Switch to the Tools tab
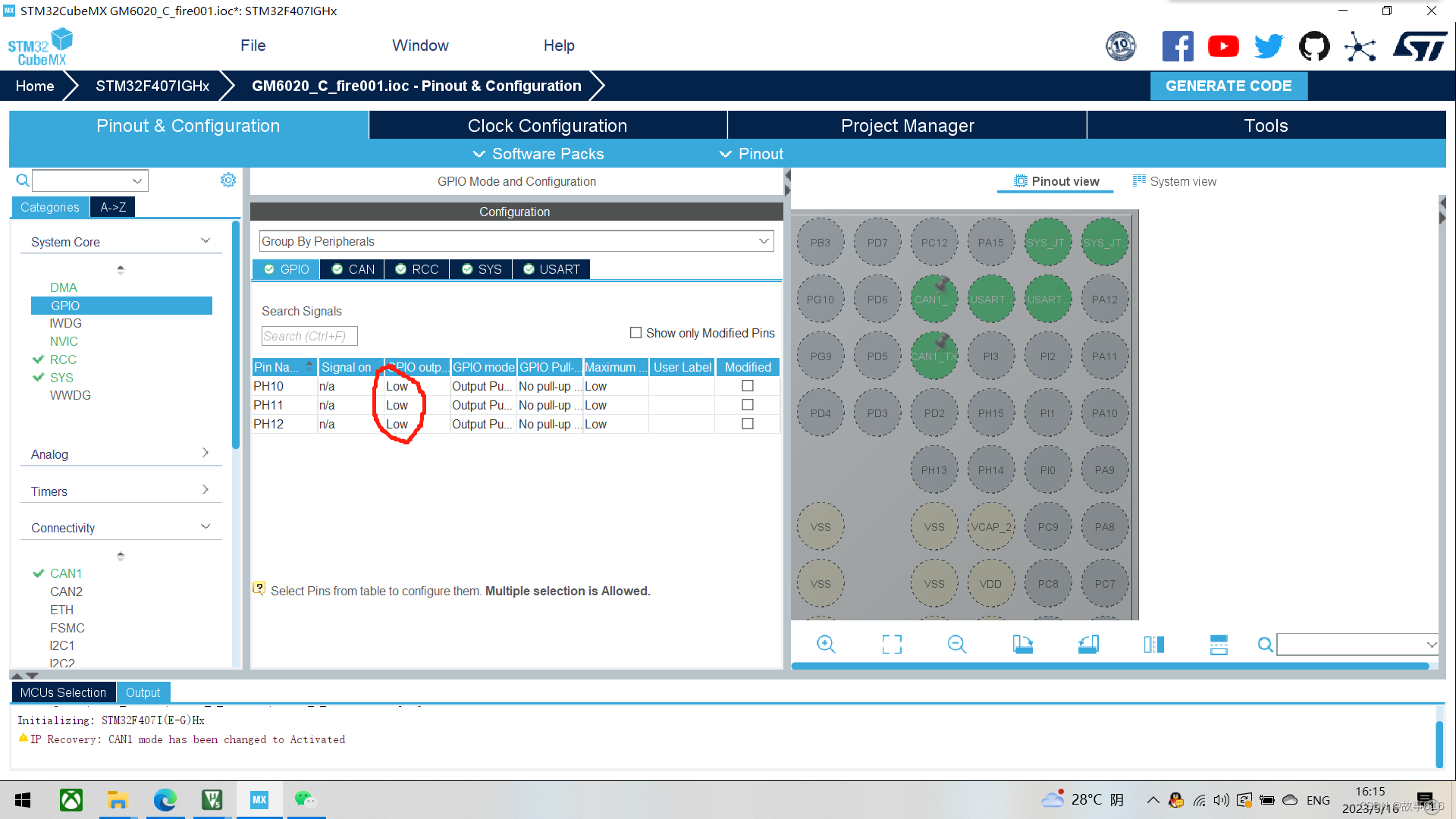This screenshot has height=819, width=1456. (1266, 125)
